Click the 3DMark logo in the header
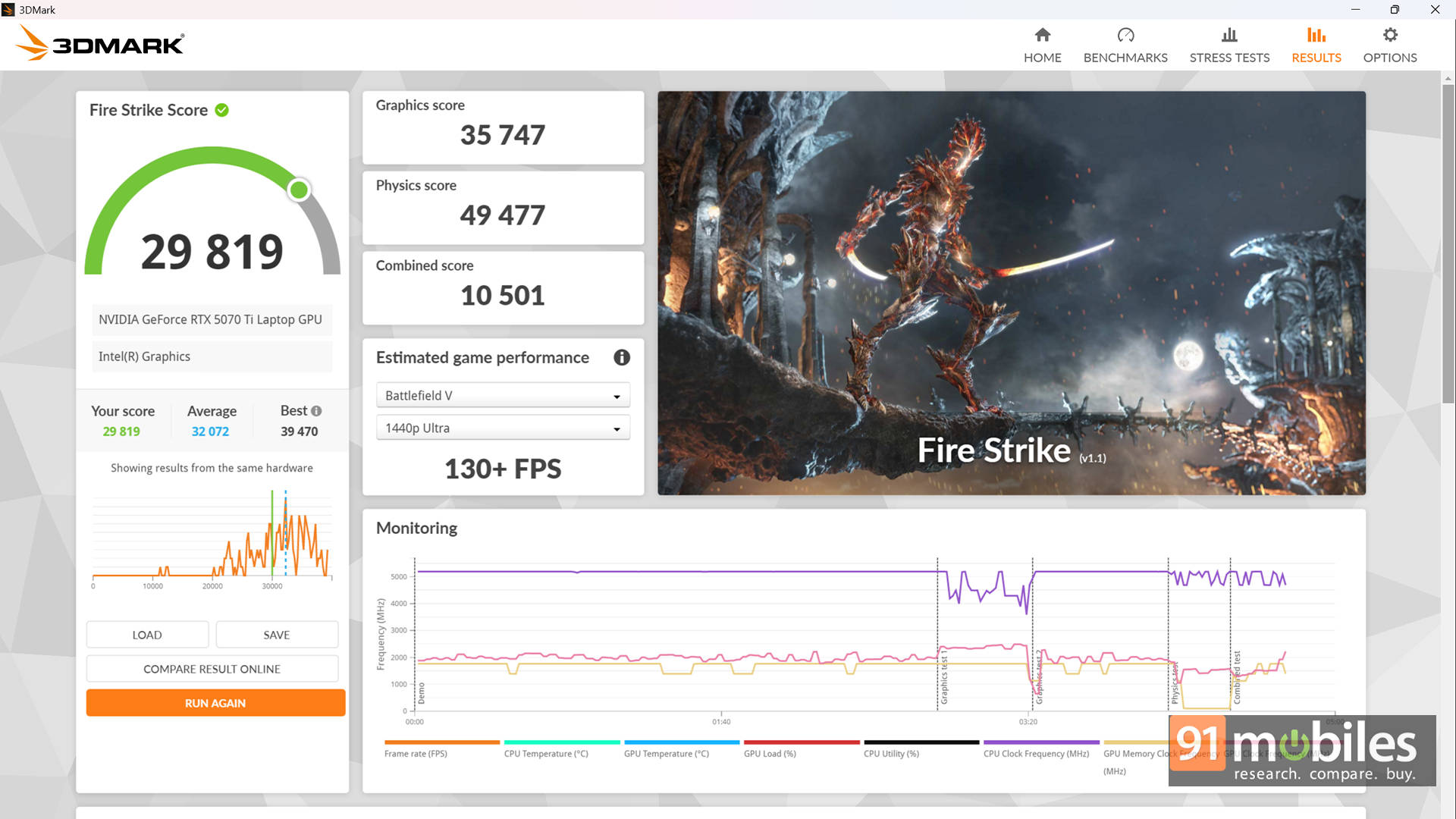The height and width of the screenshot is (819, 1456). (100, 44)
